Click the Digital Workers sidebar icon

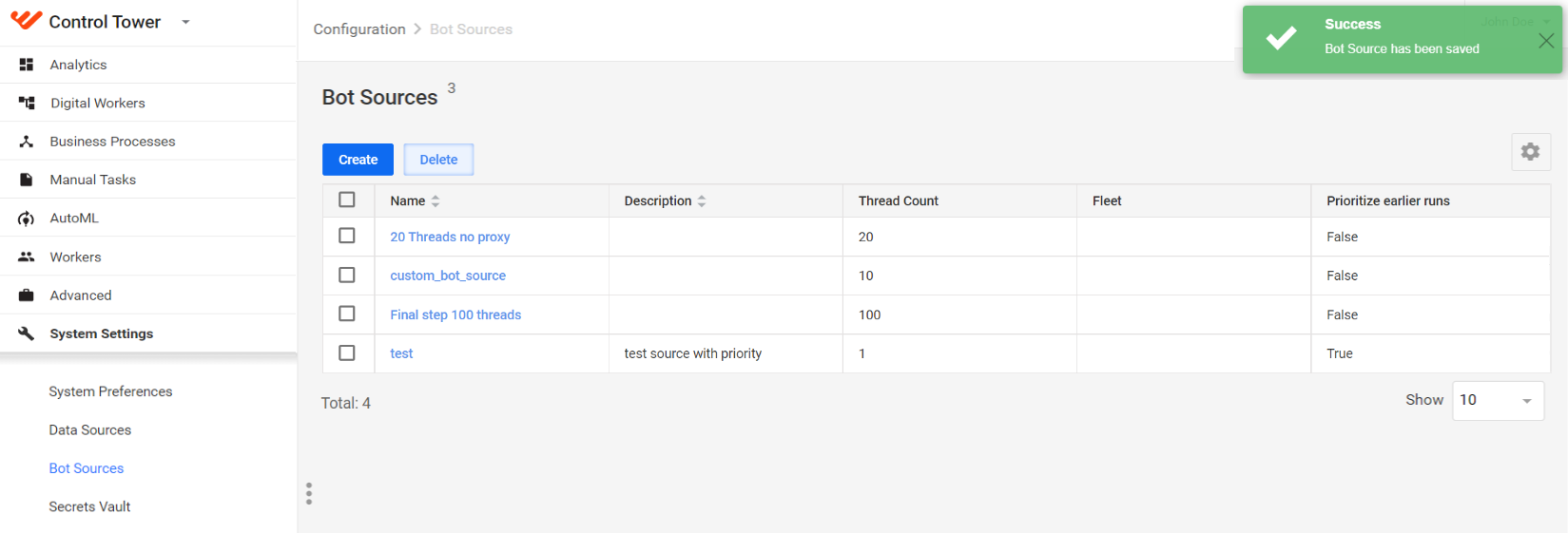[x=27, y=103]
